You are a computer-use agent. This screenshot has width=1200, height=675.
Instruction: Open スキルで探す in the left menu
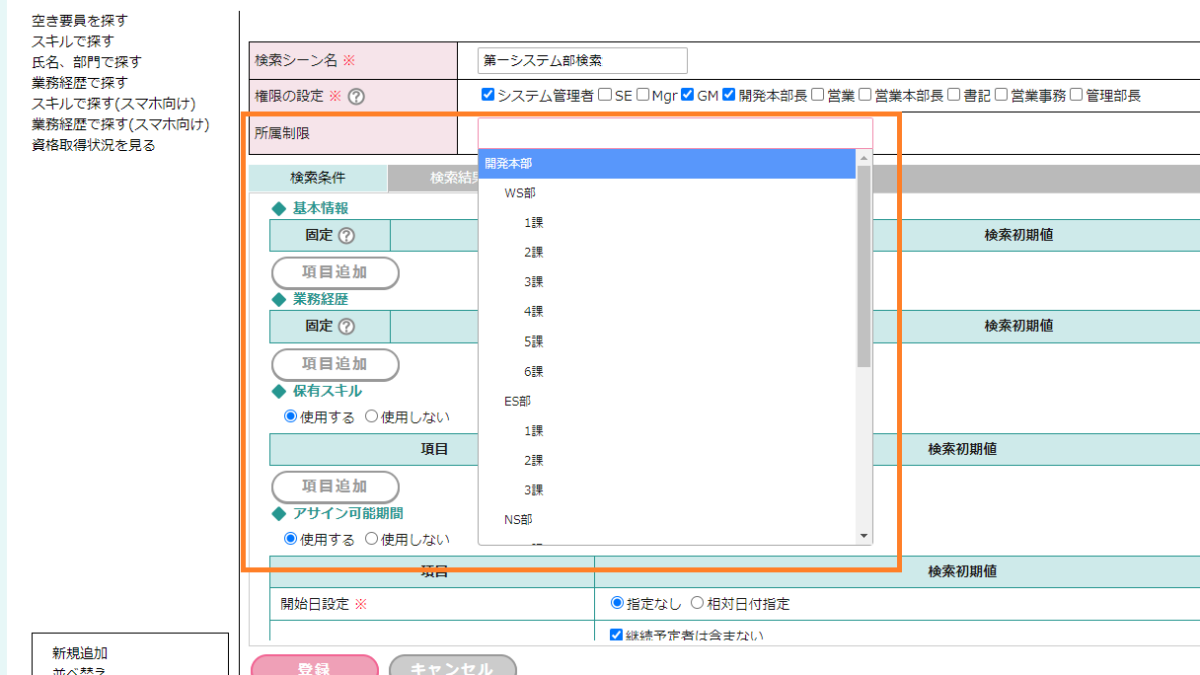[x=73, y=41]
